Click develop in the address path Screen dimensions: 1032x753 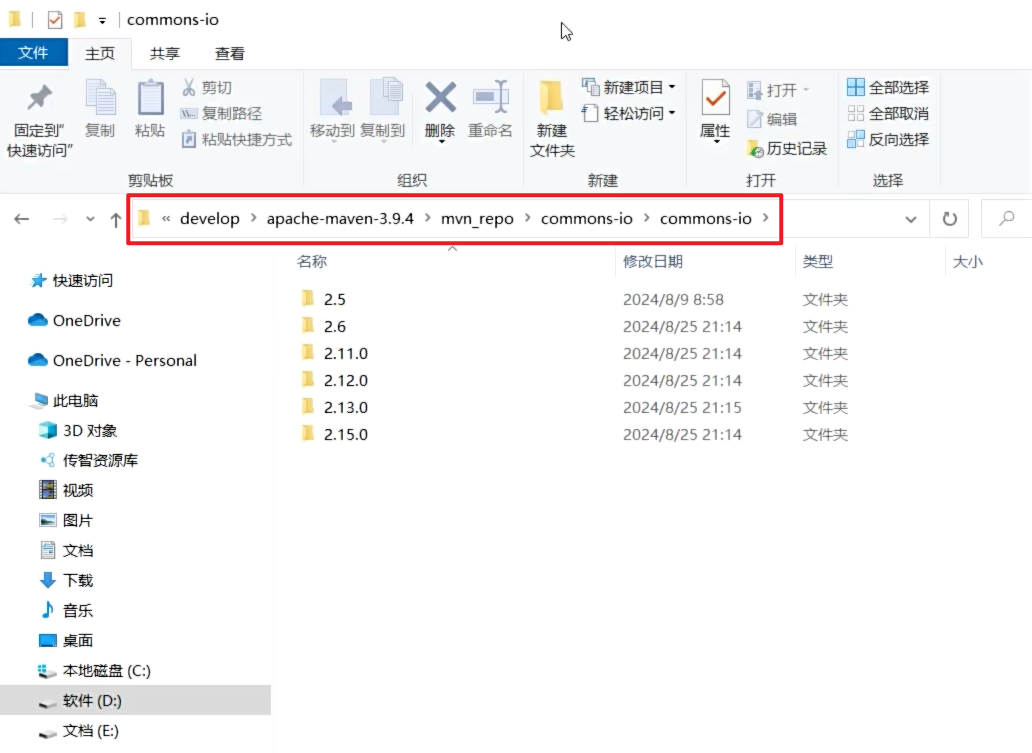210,219
